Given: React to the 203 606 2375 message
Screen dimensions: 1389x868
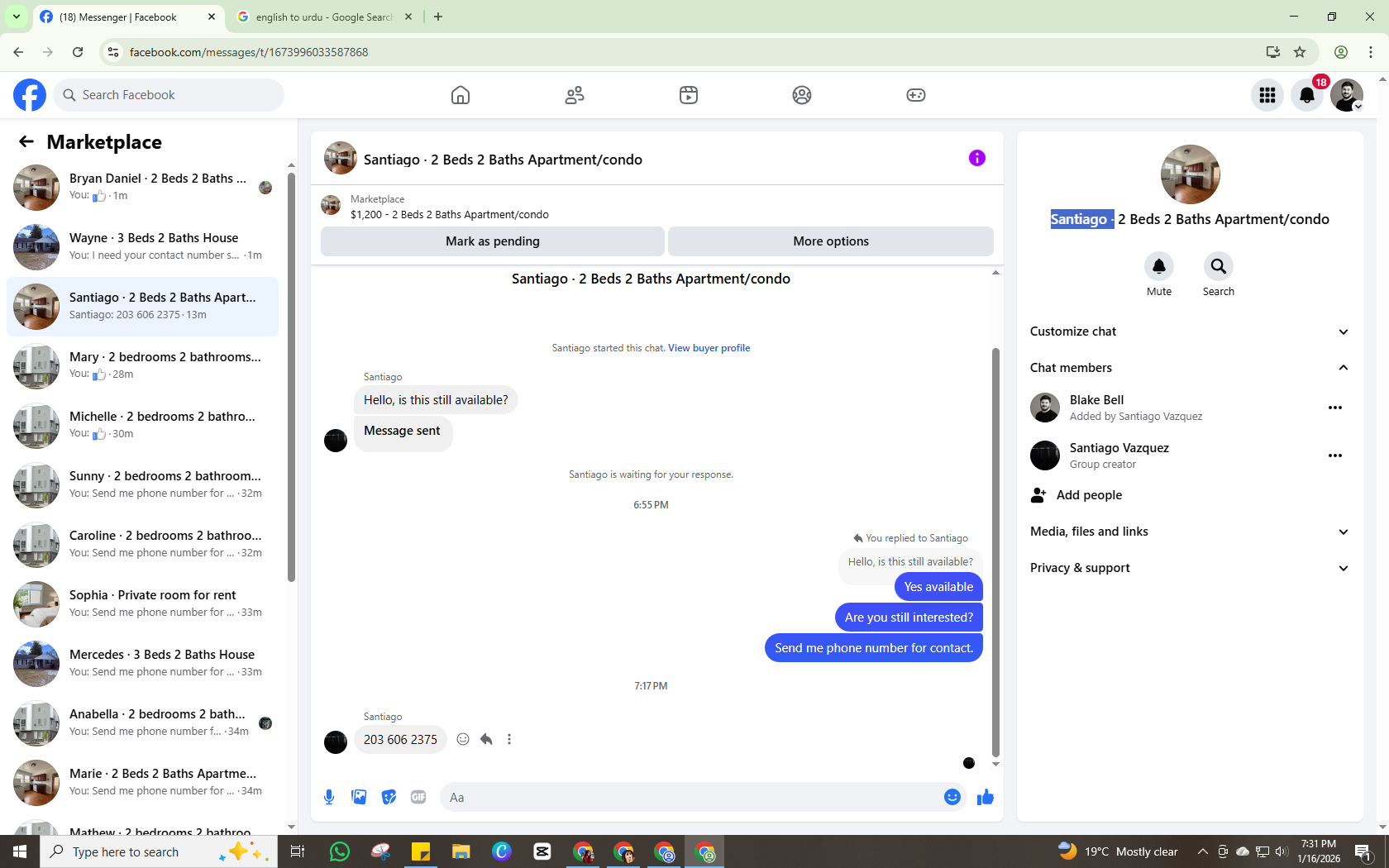Looking at the screenshot, I should pos(463,739).
